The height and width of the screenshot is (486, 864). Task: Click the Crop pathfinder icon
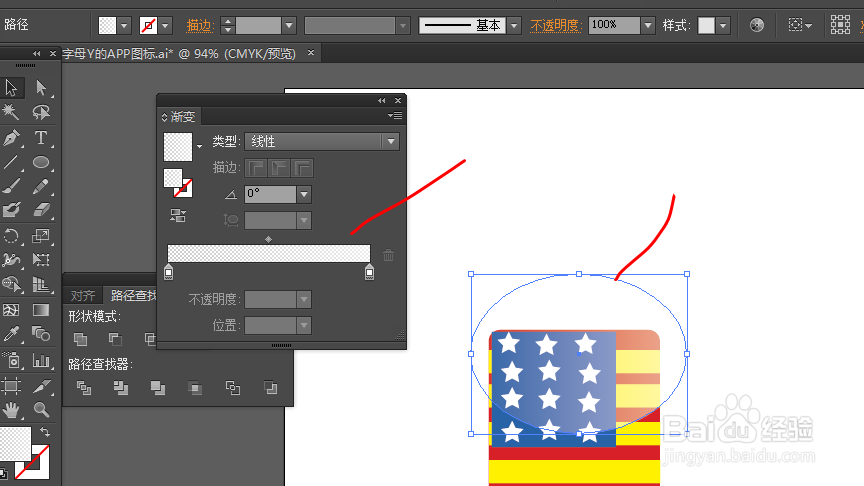click(195, 388)
